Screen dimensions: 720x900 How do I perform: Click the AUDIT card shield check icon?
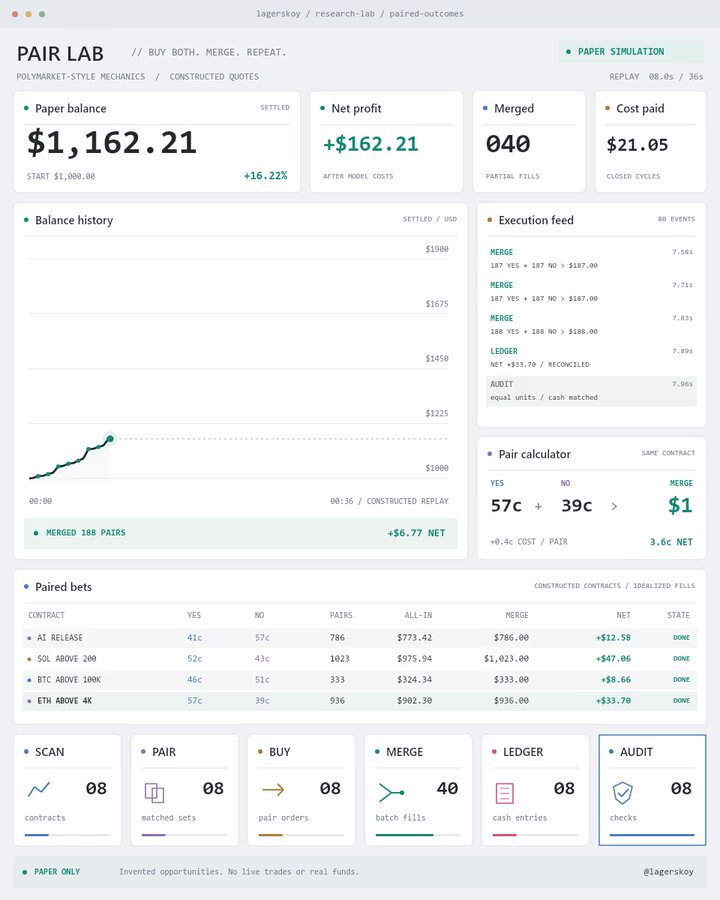tap(622, 793)
